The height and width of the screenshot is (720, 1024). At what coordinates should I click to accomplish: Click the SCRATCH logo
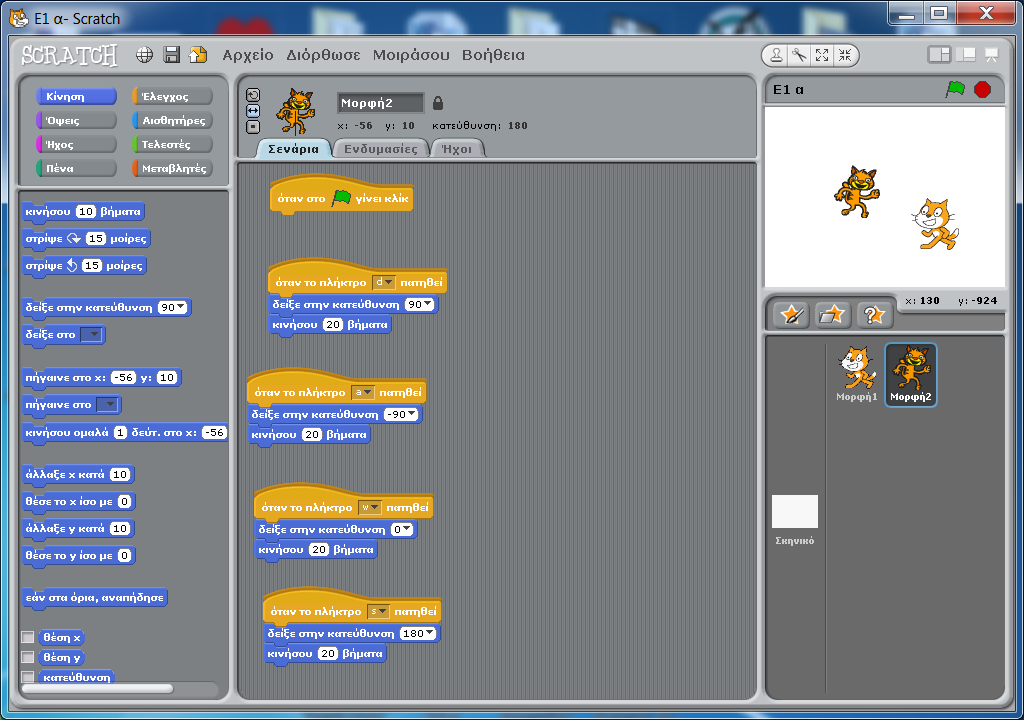(69, 56)
